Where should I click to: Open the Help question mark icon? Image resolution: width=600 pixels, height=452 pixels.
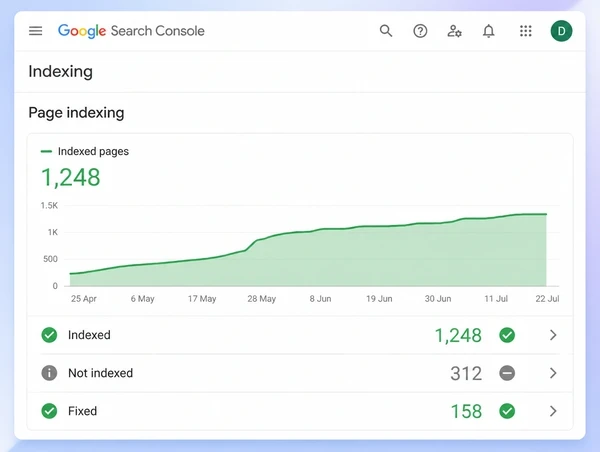pyautogui.click(x=420, y=31)
